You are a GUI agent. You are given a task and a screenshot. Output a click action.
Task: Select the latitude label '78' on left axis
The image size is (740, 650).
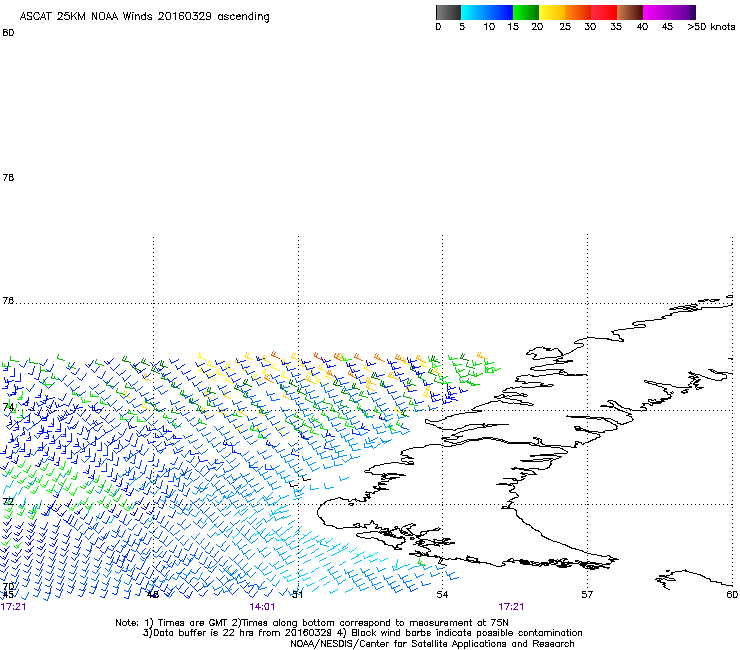[x=8, y=177]
